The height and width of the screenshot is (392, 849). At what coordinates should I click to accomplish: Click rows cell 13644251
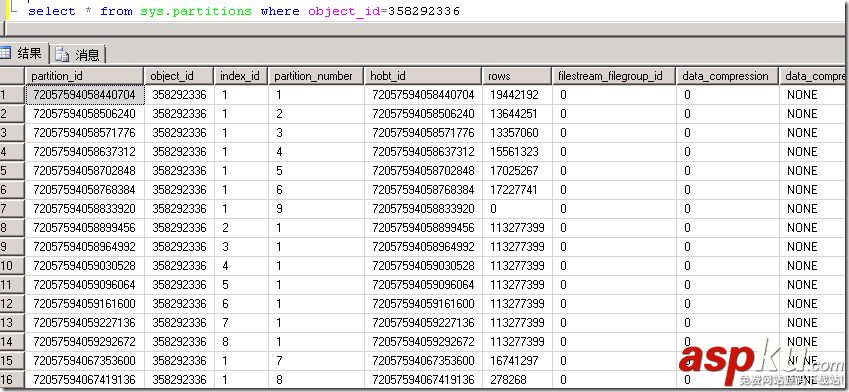pyautogui.click(x=517, y=114)
